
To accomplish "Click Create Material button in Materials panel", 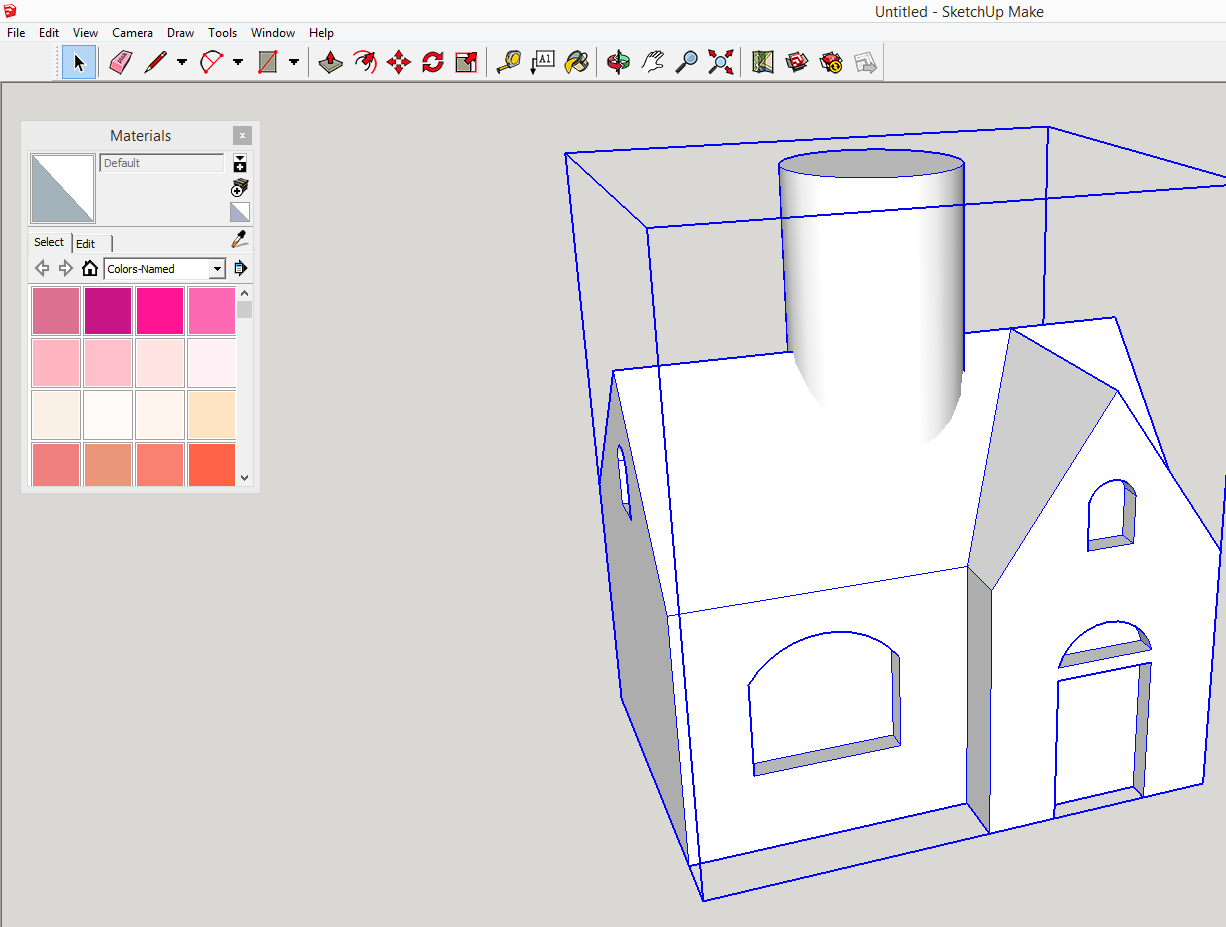I will pos(240,188).
